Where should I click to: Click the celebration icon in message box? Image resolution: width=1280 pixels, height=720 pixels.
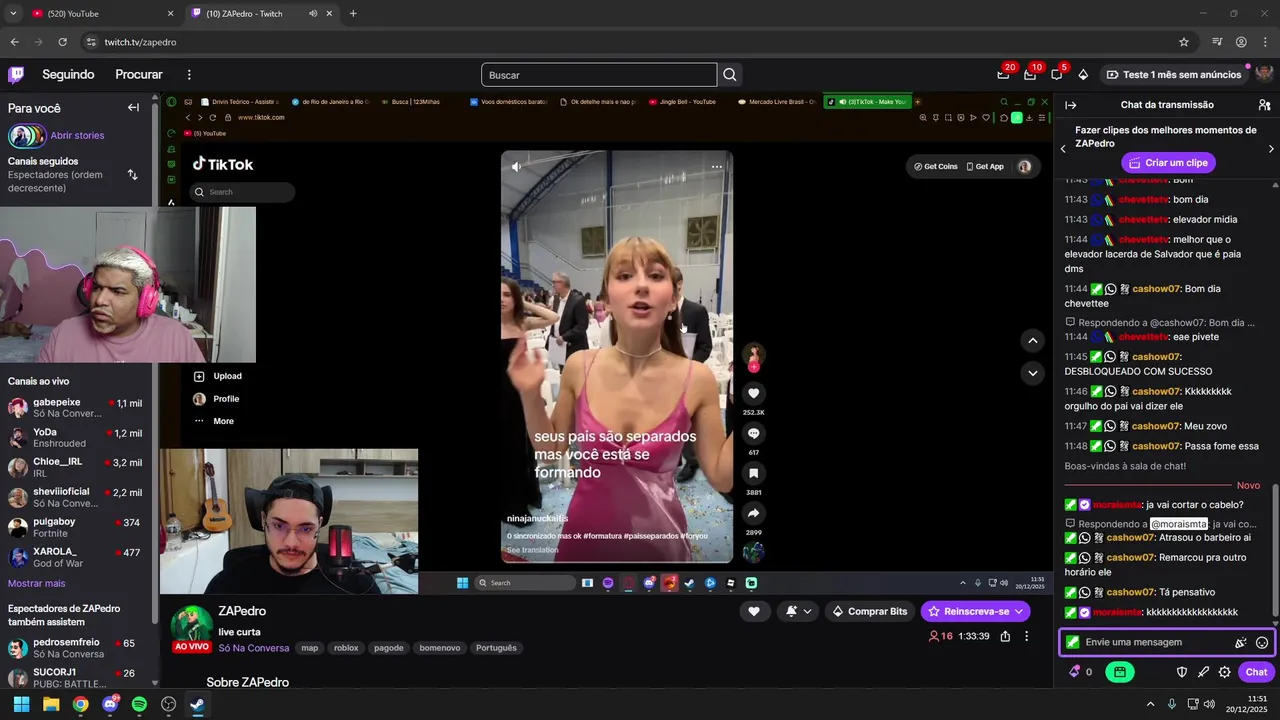point(1241,643)
